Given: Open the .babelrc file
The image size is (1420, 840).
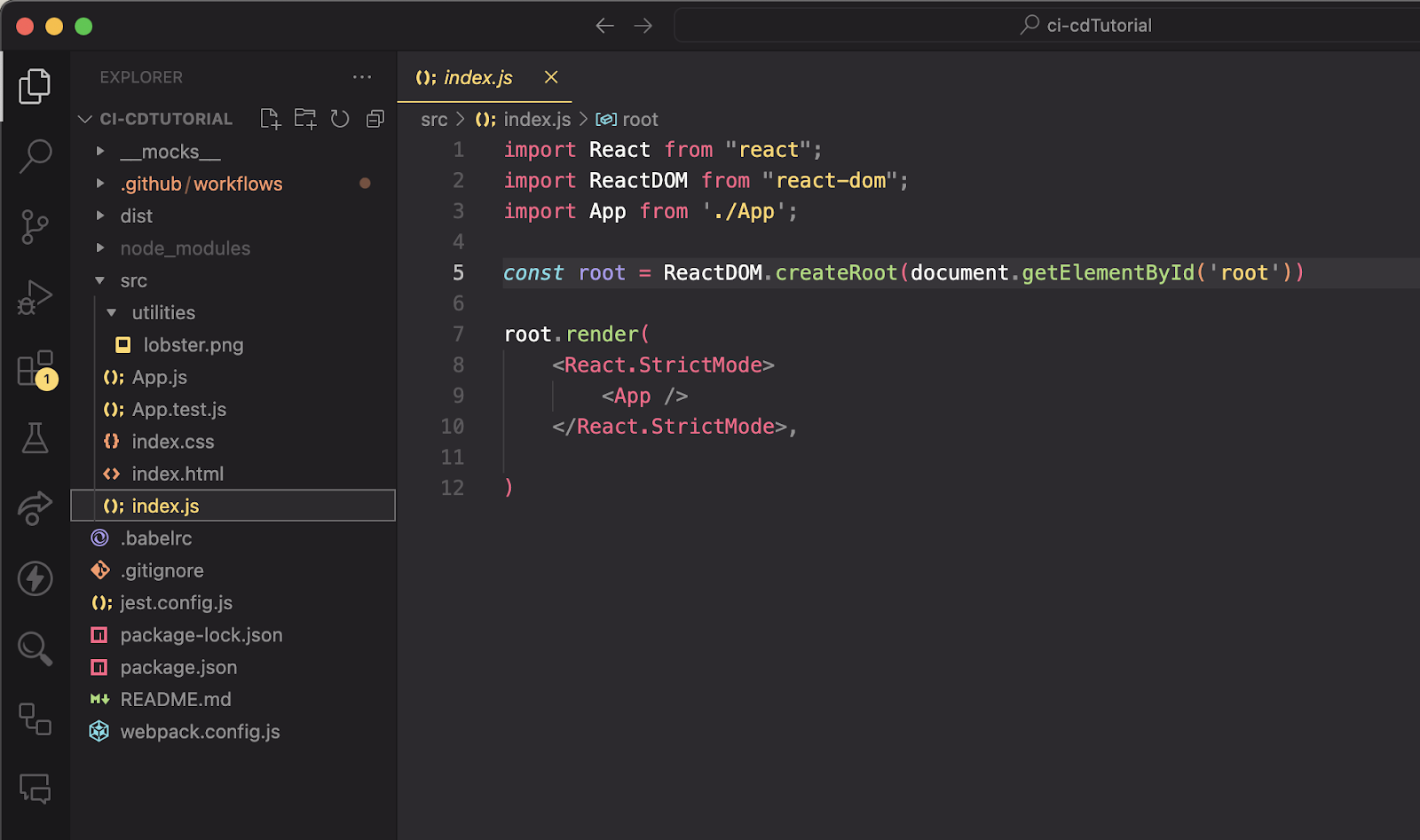Looking at the screenshot, I should point(233,538).
